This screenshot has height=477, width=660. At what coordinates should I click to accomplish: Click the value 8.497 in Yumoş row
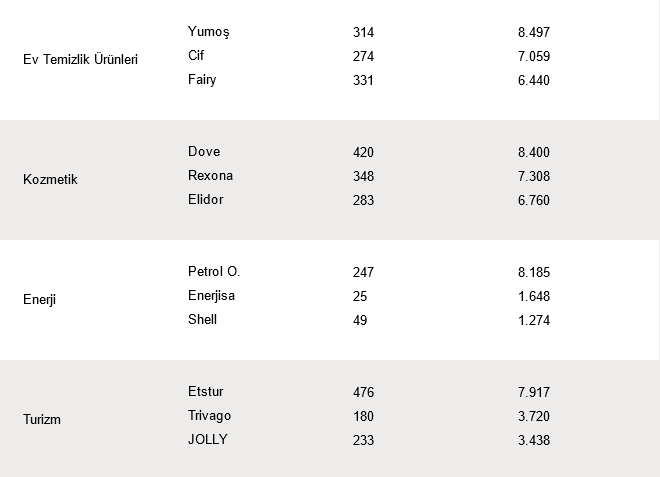click(534, 33)
